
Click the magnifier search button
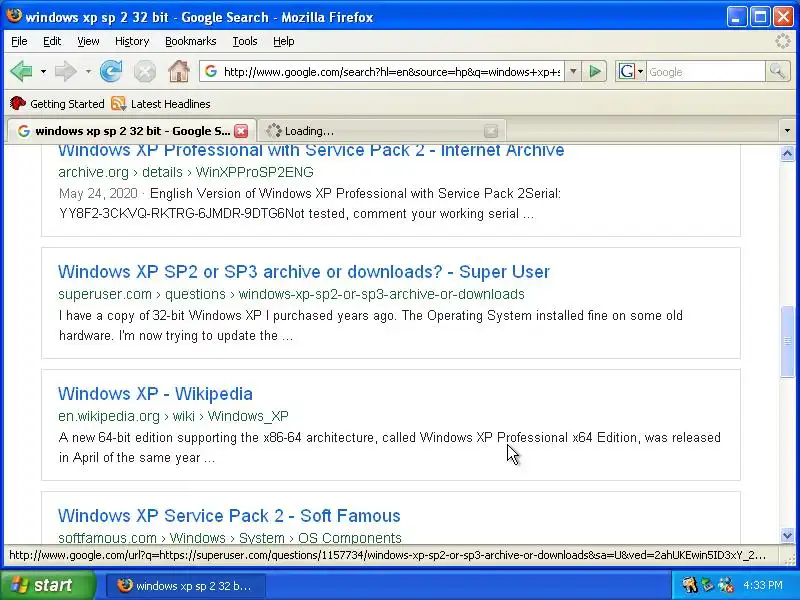[x=778, y=71]
